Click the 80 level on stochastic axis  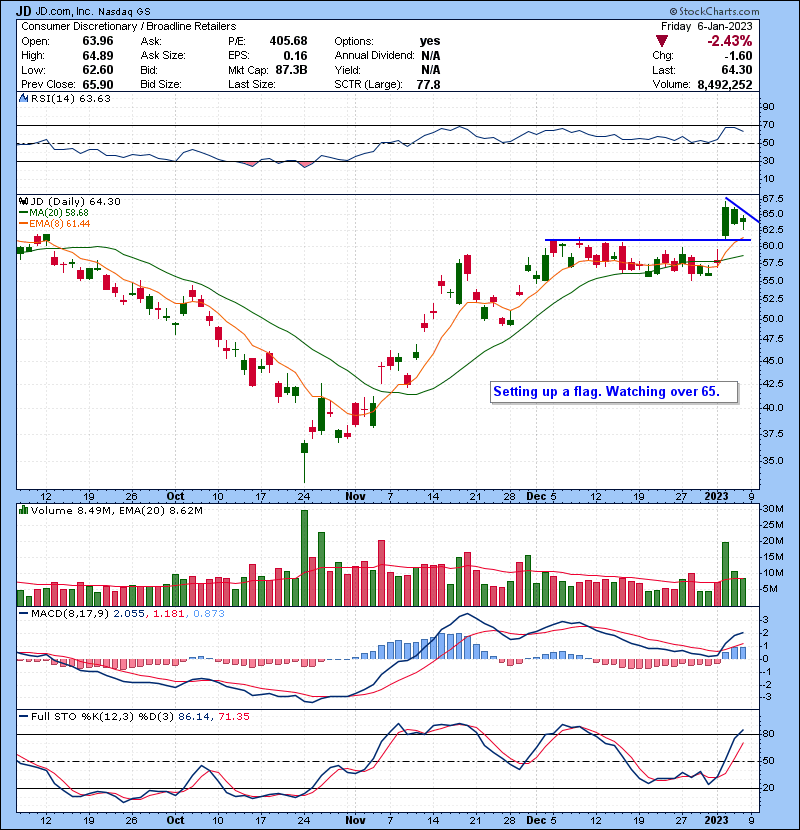[768, 734]
